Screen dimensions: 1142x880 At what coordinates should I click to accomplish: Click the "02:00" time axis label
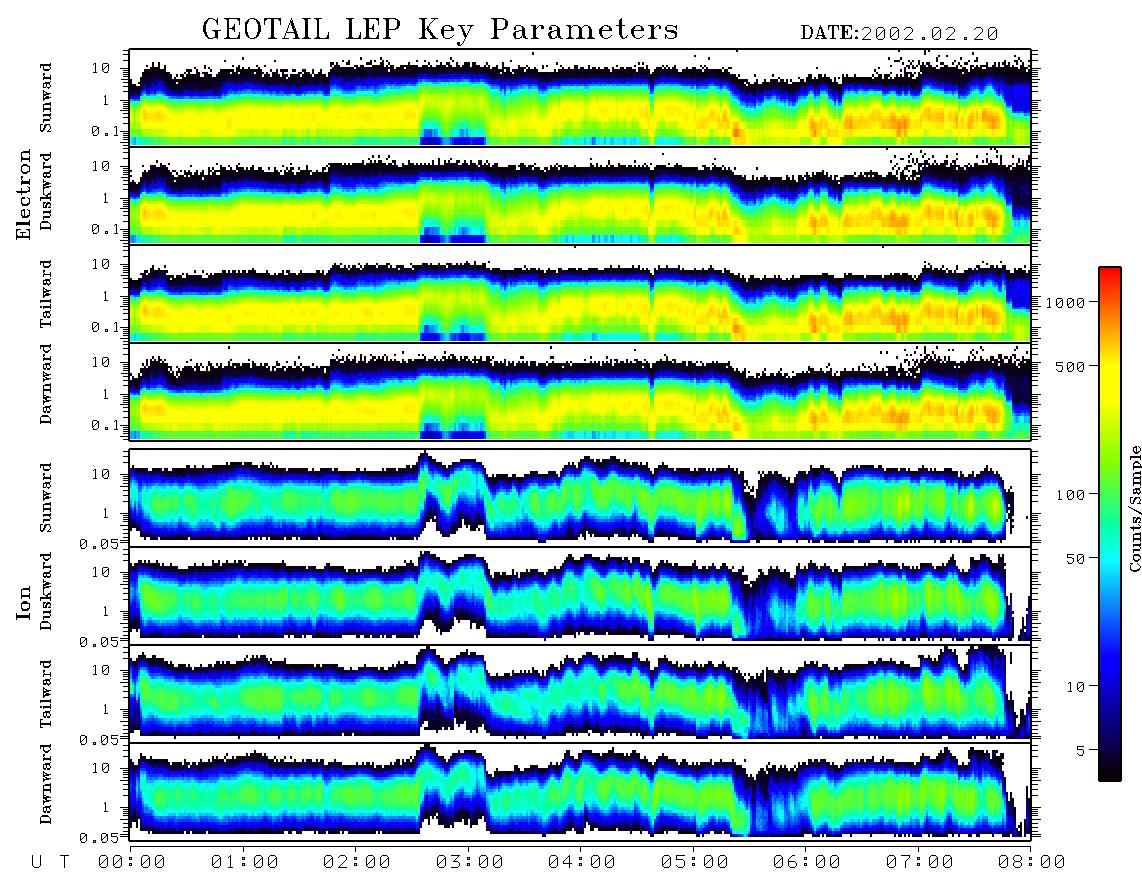pyautogui.click(x=357, y=862)
